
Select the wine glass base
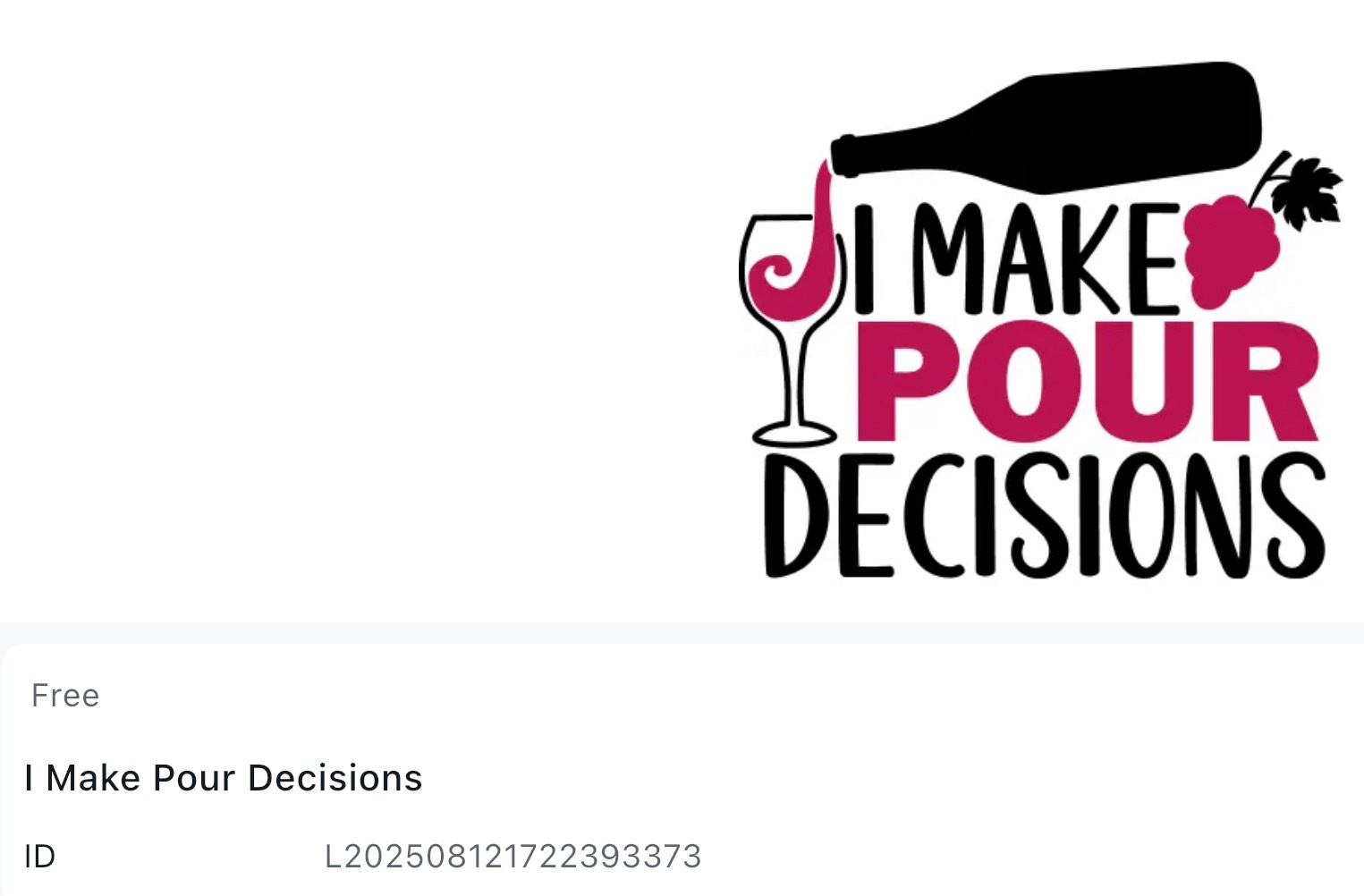pos(794,435)
